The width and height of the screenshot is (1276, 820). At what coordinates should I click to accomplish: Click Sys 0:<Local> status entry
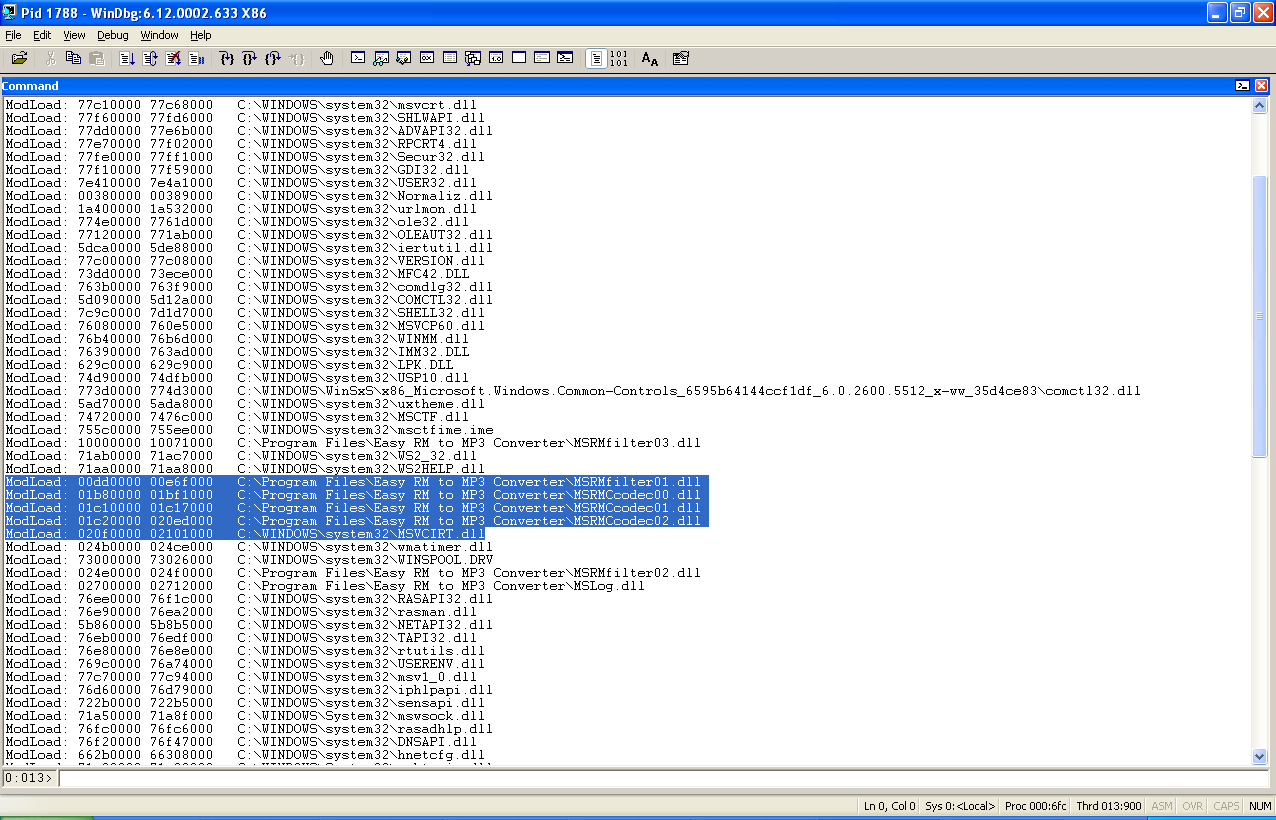[x=960, y=806]
